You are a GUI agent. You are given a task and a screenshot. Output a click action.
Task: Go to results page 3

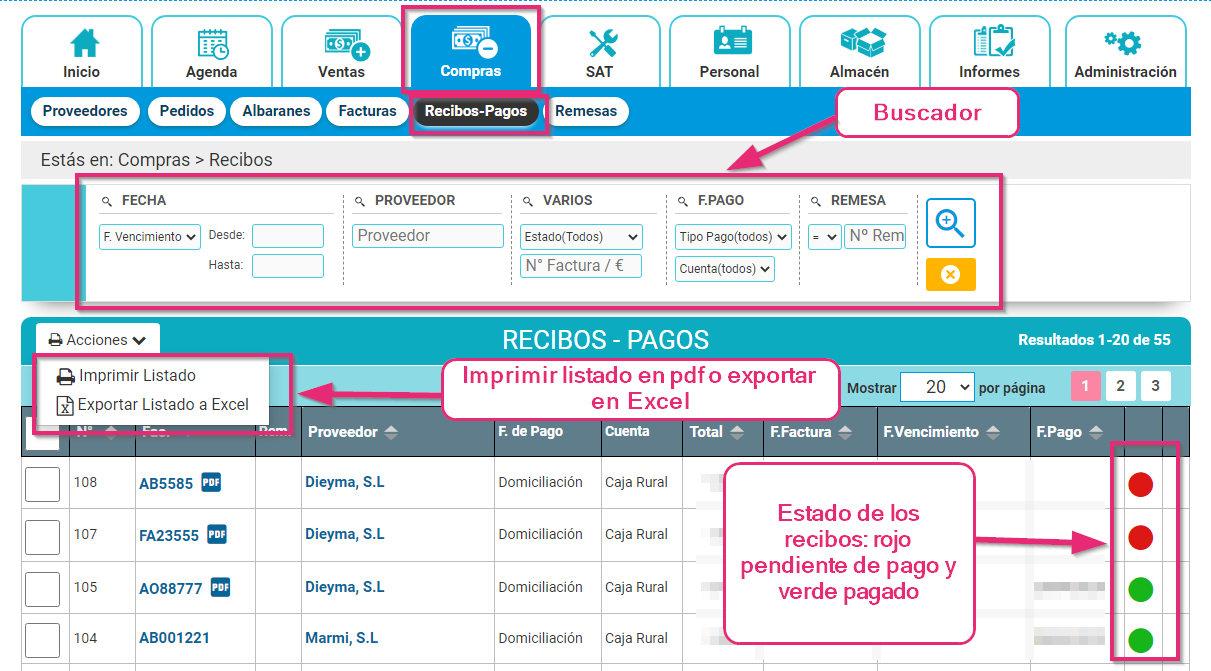click(x=1155, y=385)
